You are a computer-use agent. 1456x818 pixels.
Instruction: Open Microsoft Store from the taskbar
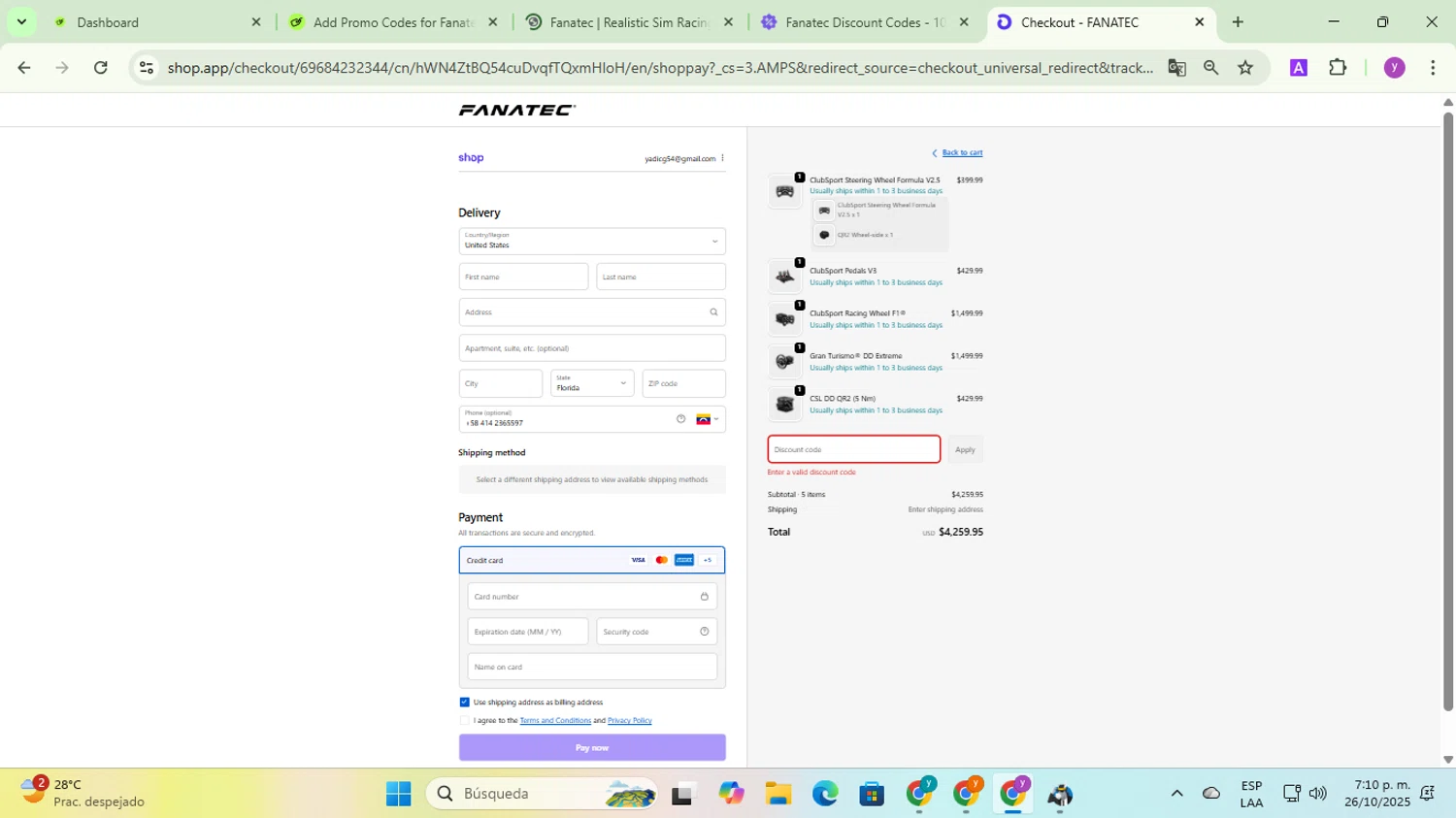[872, 794]
